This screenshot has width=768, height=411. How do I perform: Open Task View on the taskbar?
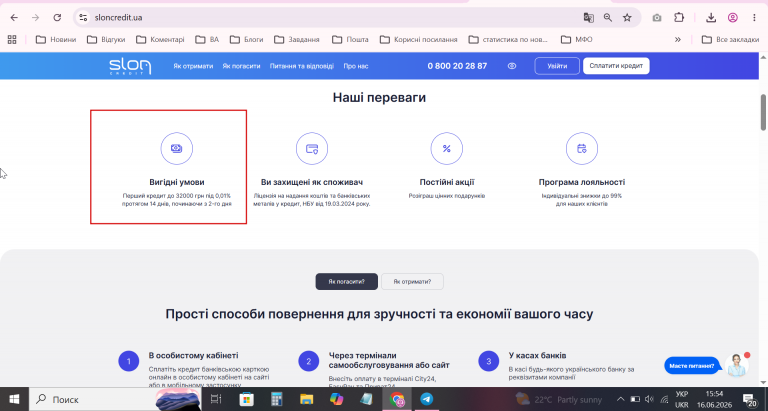(216, 399)
